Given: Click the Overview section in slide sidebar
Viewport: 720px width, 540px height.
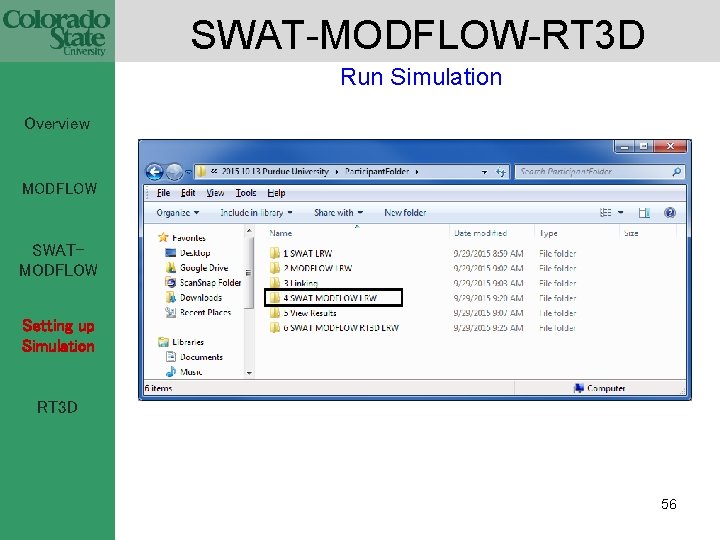Looking at the screenshot, I should click(x=57, y=124).
